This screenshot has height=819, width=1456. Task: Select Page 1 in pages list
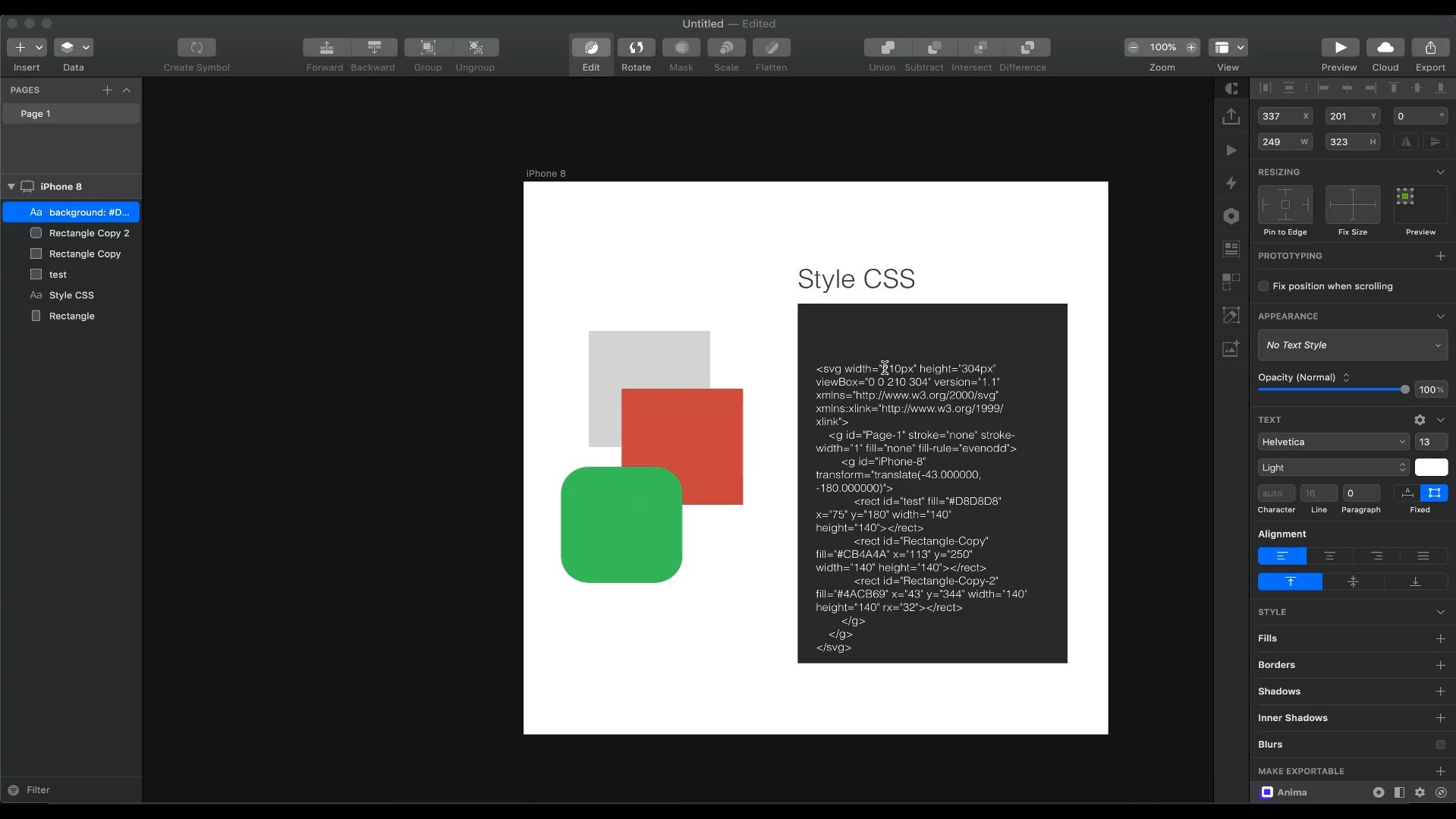[x=71, y=114]
